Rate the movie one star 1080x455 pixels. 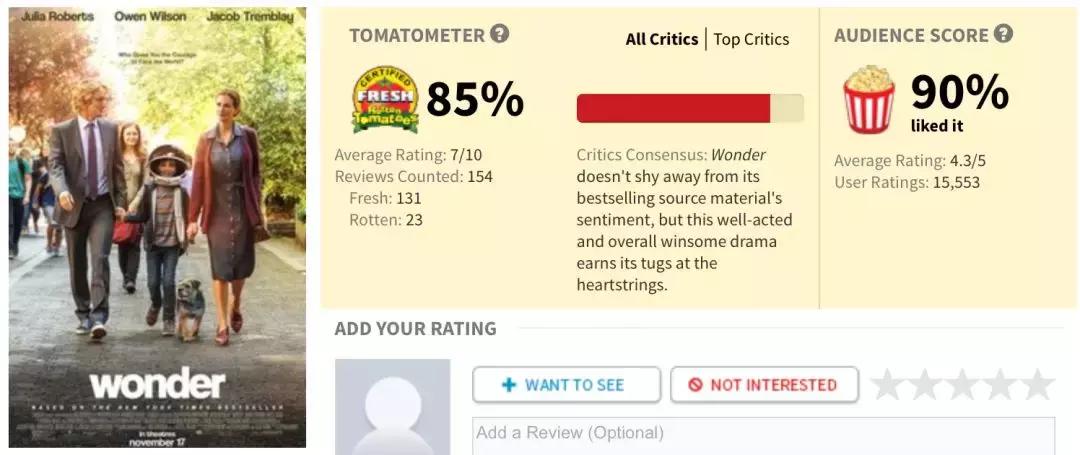click(888, 385)
